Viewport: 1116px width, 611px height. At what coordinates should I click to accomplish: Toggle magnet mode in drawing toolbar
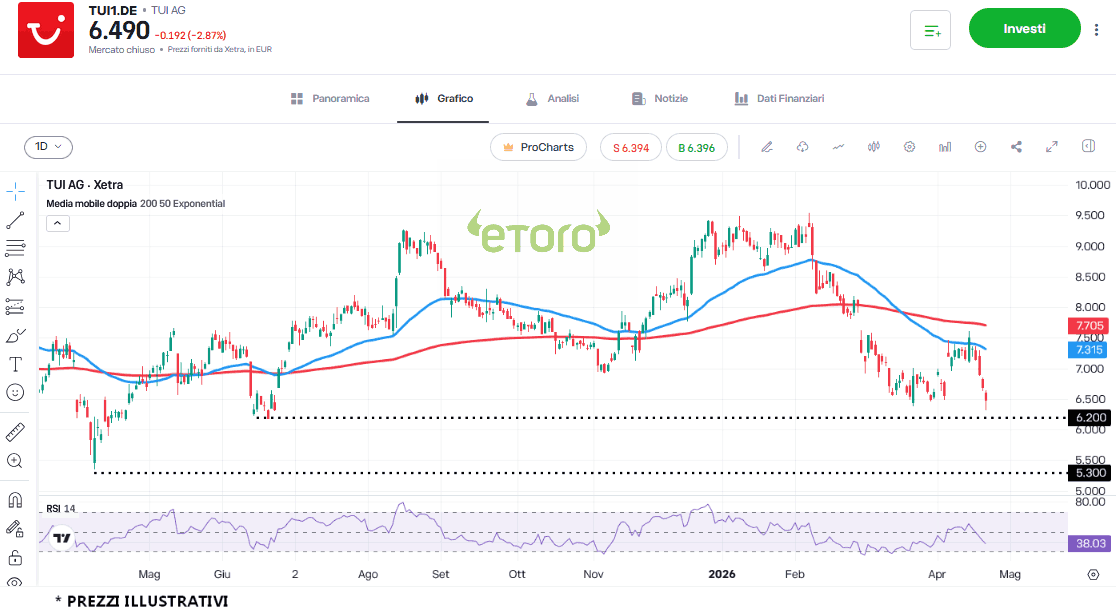pos(15,499)
